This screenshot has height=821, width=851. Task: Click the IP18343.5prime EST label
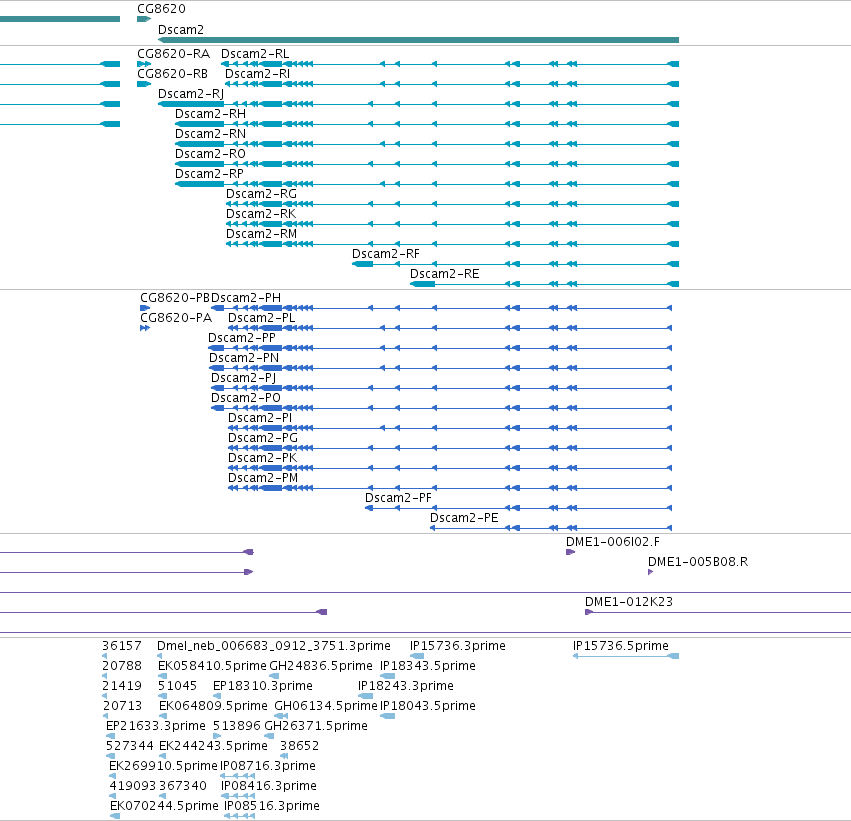[428, 666]
